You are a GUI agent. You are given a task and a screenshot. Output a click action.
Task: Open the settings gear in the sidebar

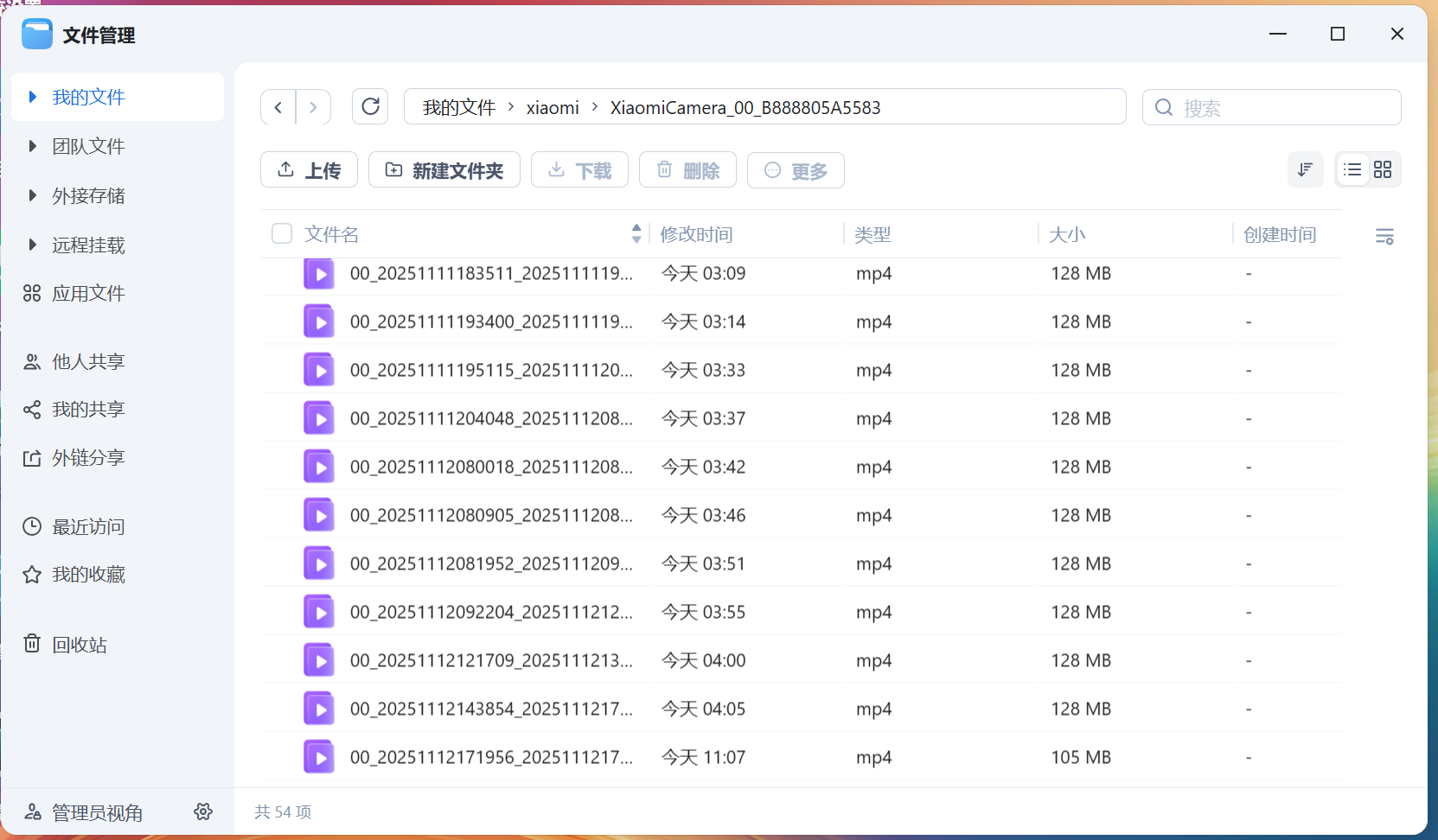[203, 811]
